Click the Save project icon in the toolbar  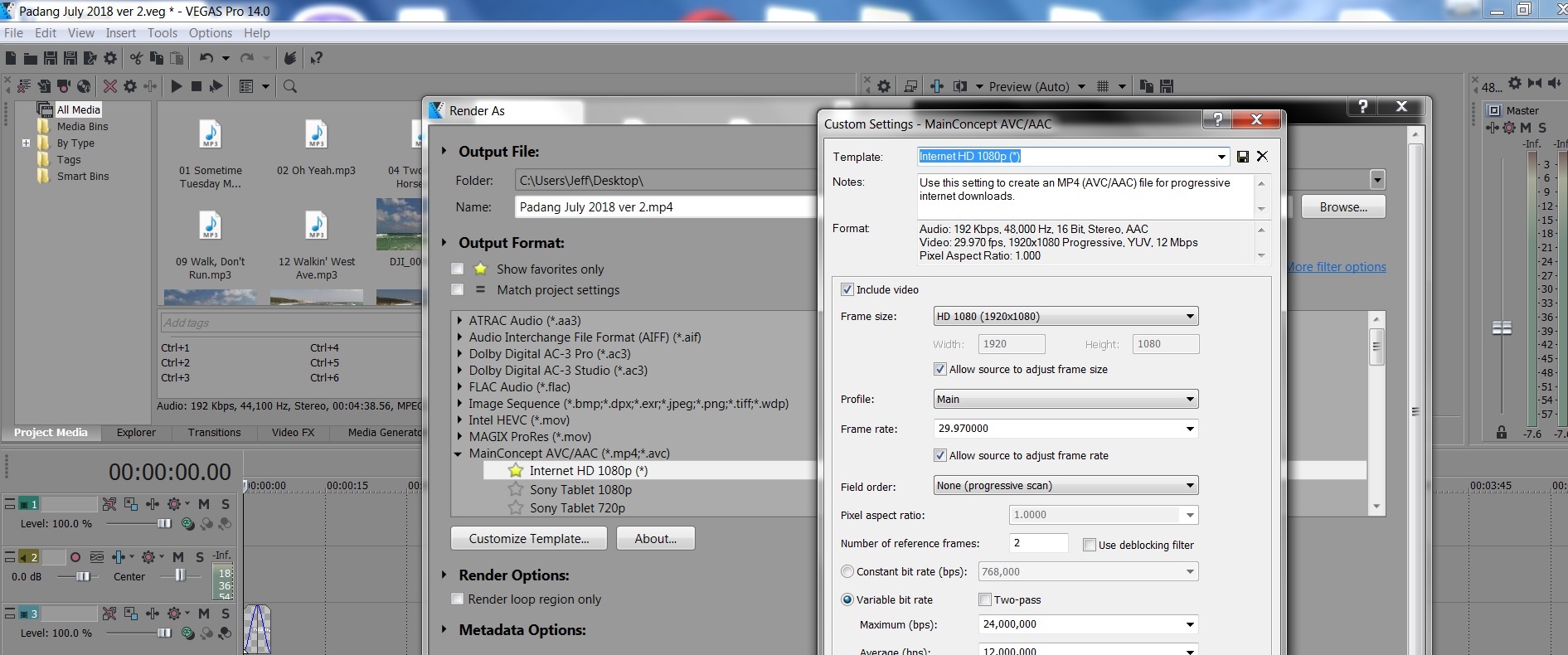[x=51, y=58]
